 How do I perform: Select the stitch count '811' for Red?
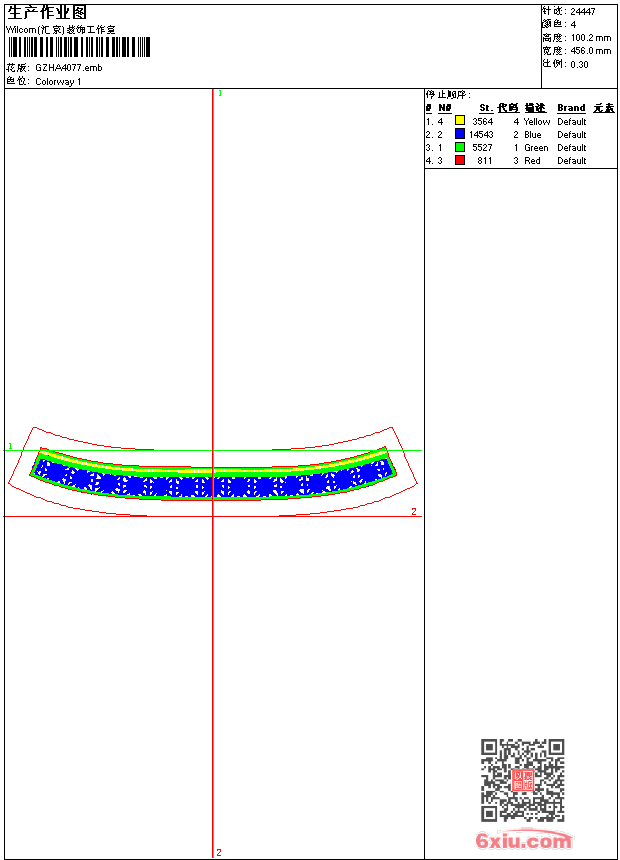point(485,161)
